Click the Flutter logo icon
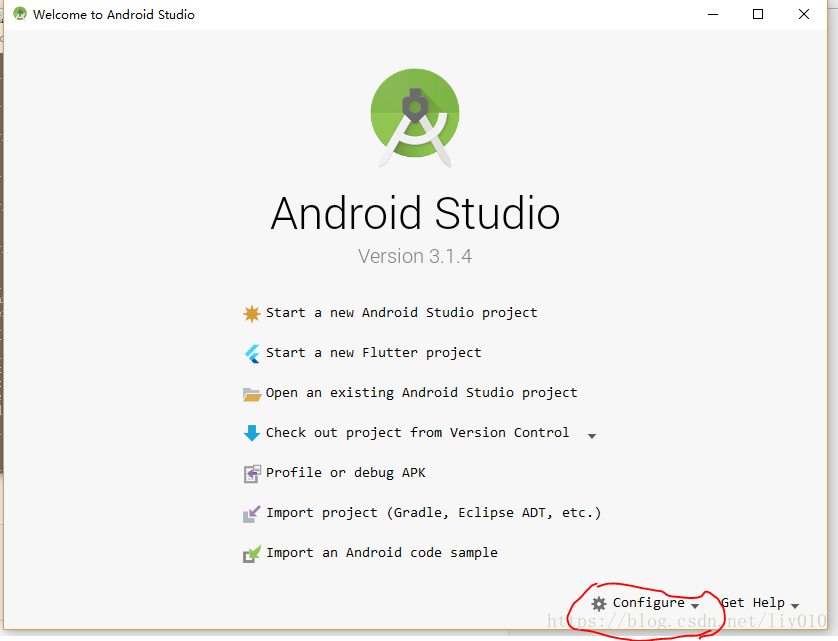This screenshot has width=838, height=641. pos(251,353)
